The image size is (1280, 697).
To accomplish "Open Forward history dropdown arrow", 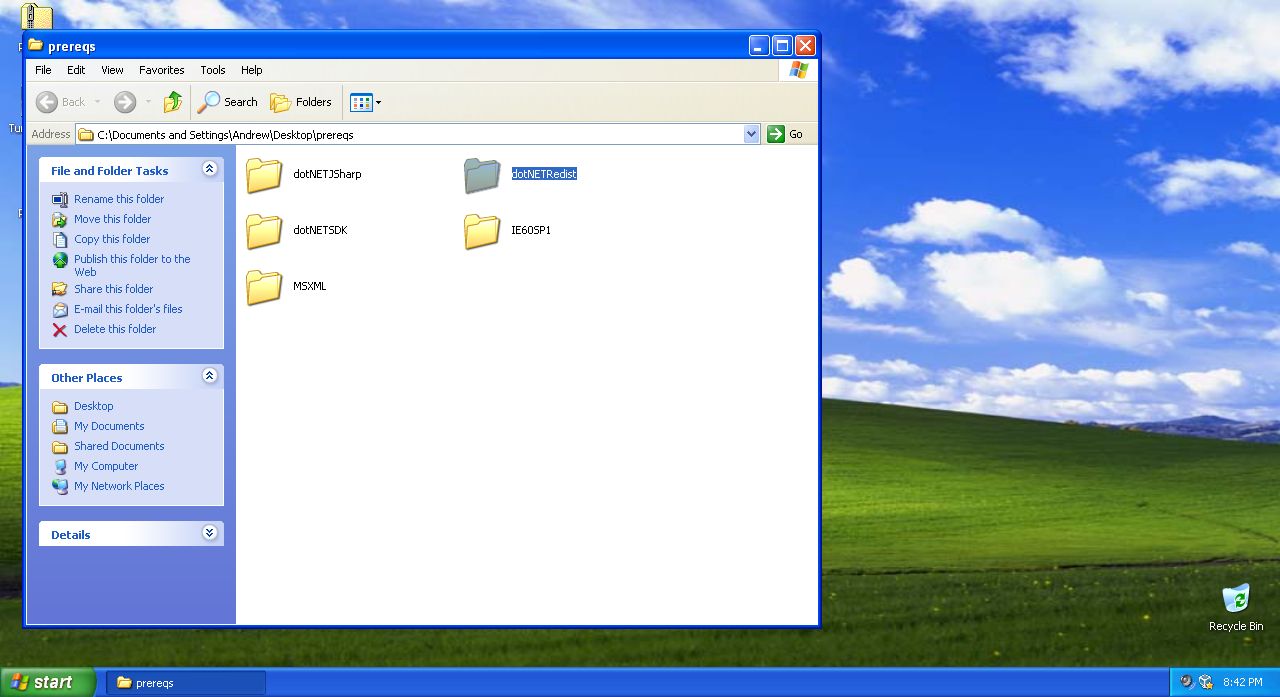I will [148, 102].
